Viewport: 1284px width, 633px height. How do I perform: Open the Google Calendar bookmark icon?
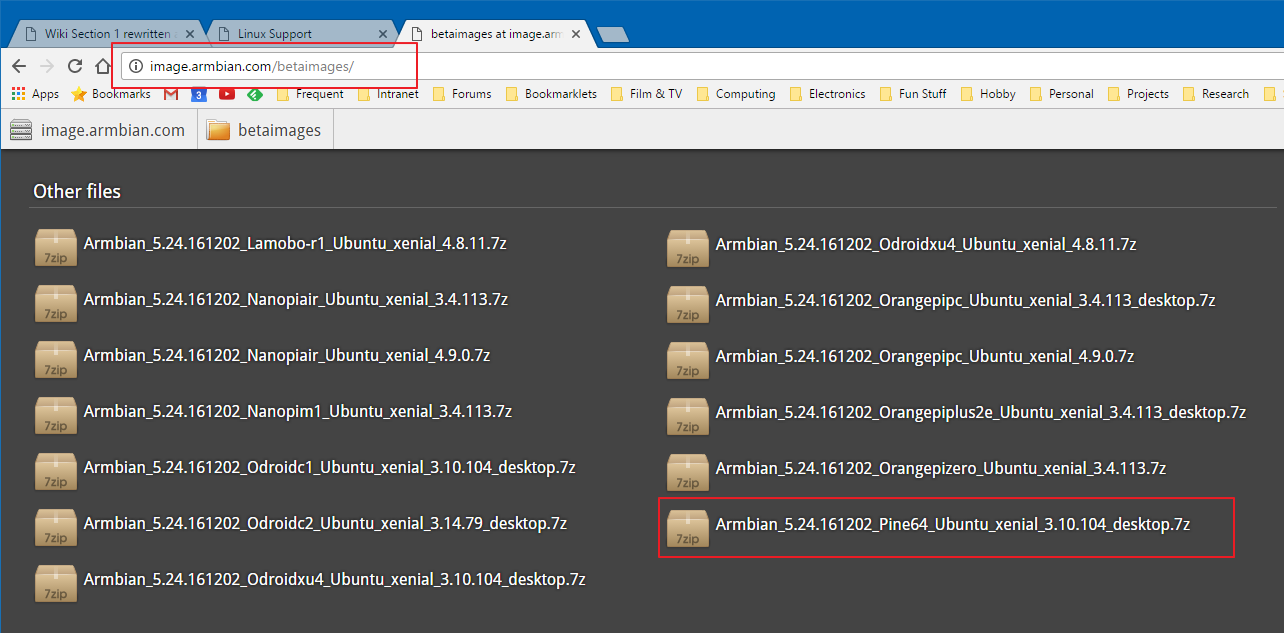(x=199, y=94)
